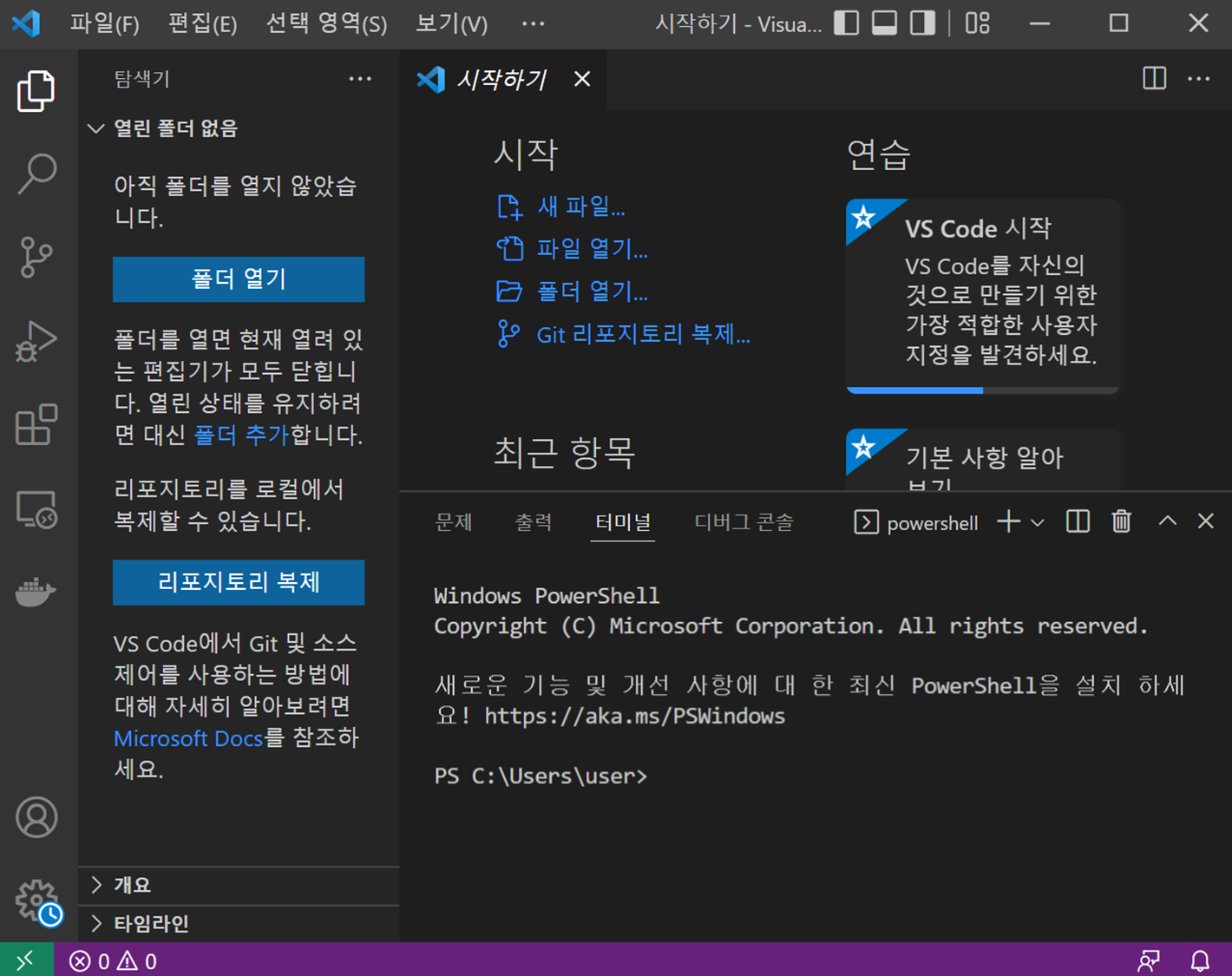Kill terminal with the trash icon
Screen dimensions: 1232x976
pyautogui.click(x=1121, y=521)
